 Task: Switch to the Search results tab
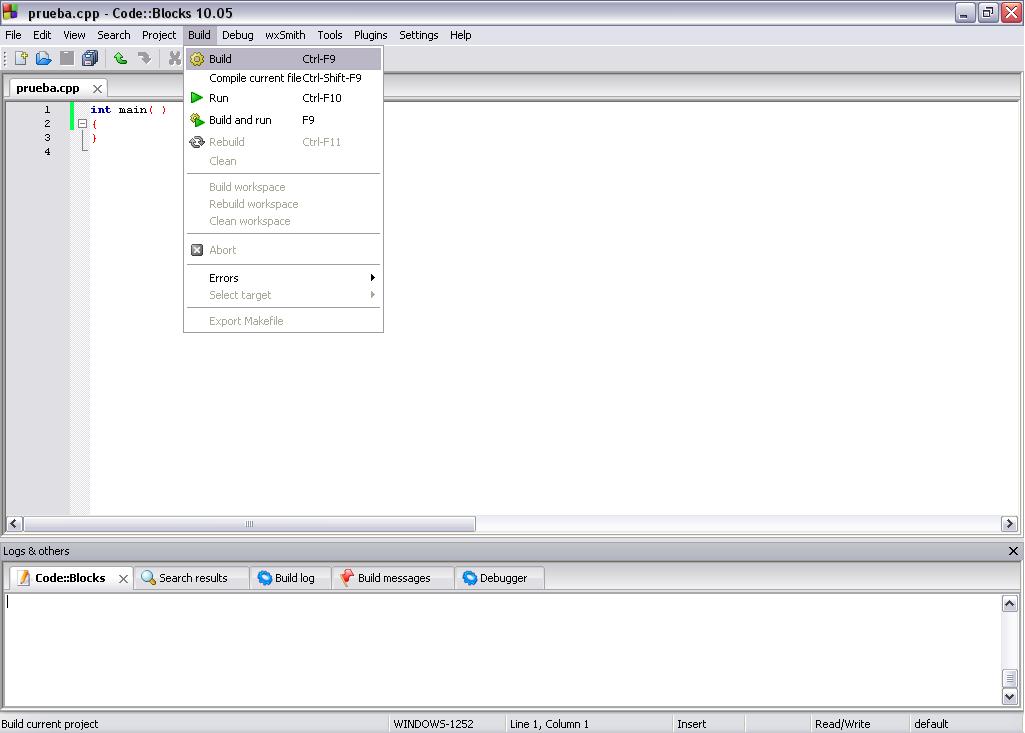(x=193, y=578)
